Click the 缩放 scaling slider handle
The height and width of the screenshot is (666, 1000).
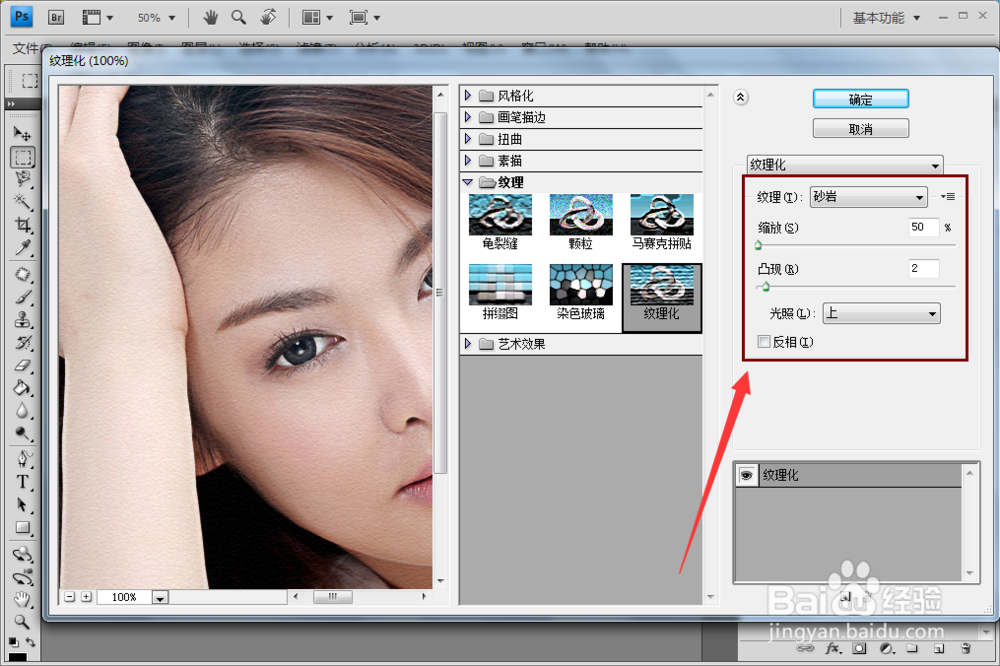click(758, 246)
